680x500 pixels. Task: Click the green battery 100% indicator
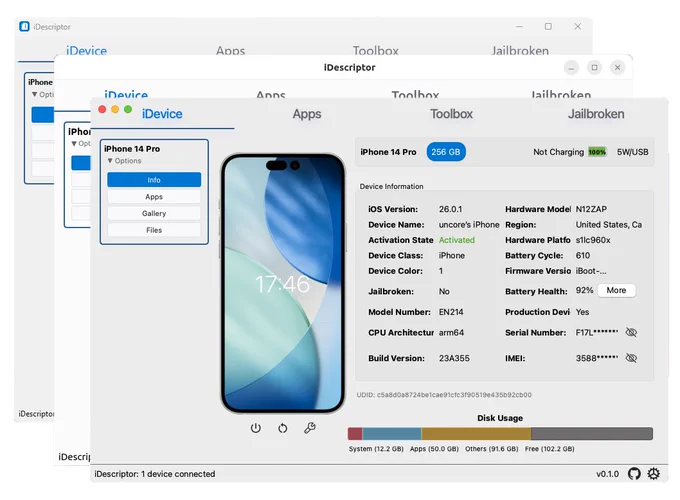[x=597, y=152]
